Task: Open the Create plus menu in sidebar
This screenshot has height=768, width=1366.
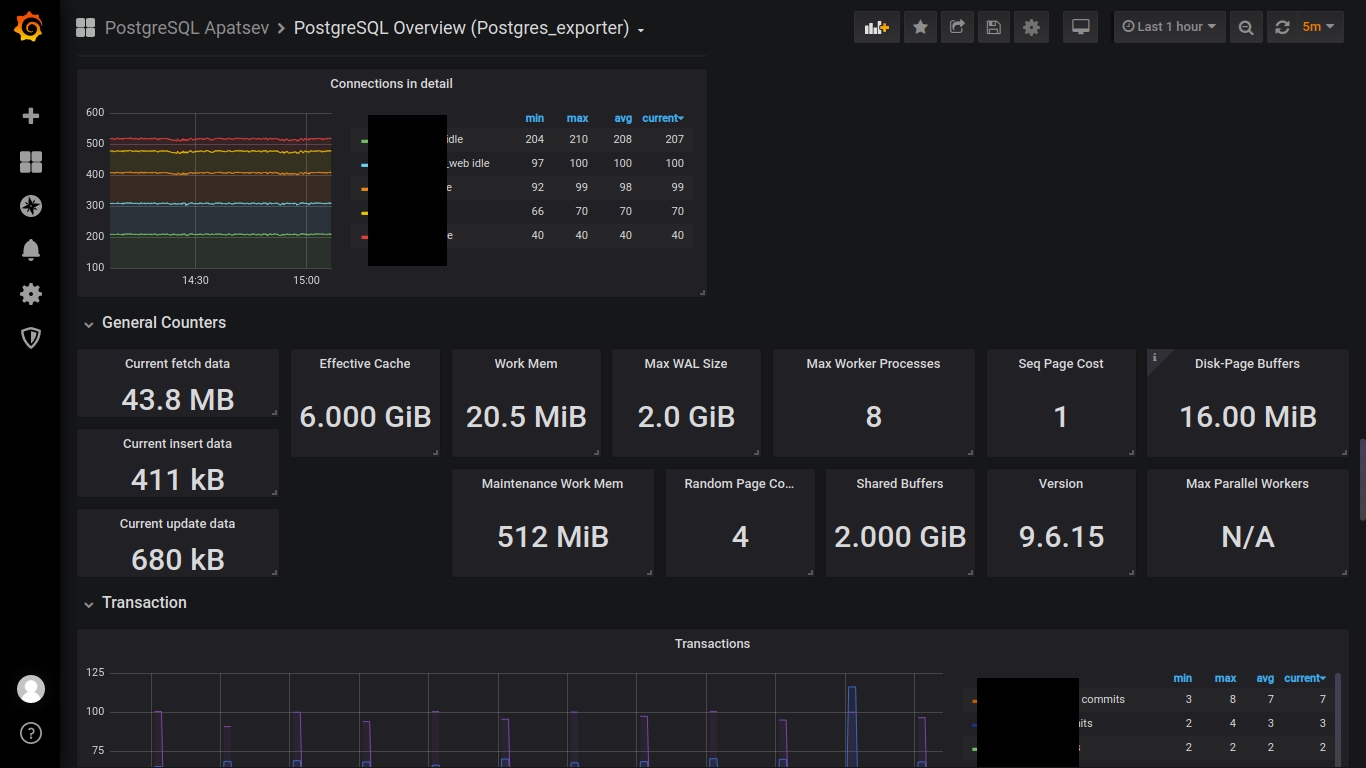Action: 31,116
